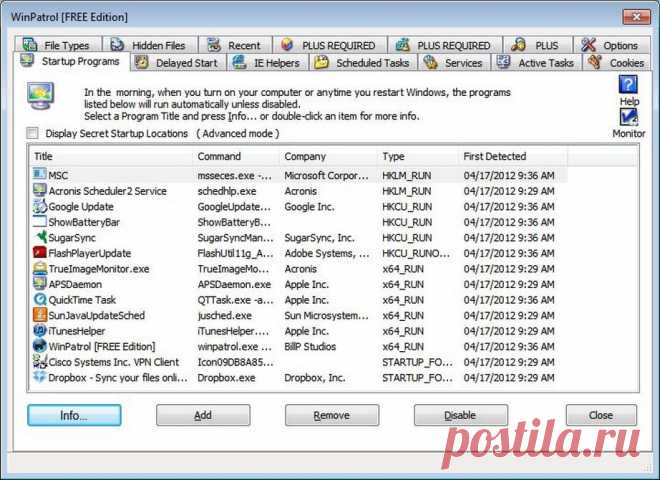660x480 pixels.
Task: Click the Google Update row icon
Action: pyautogui.click(x=40, y=206)
